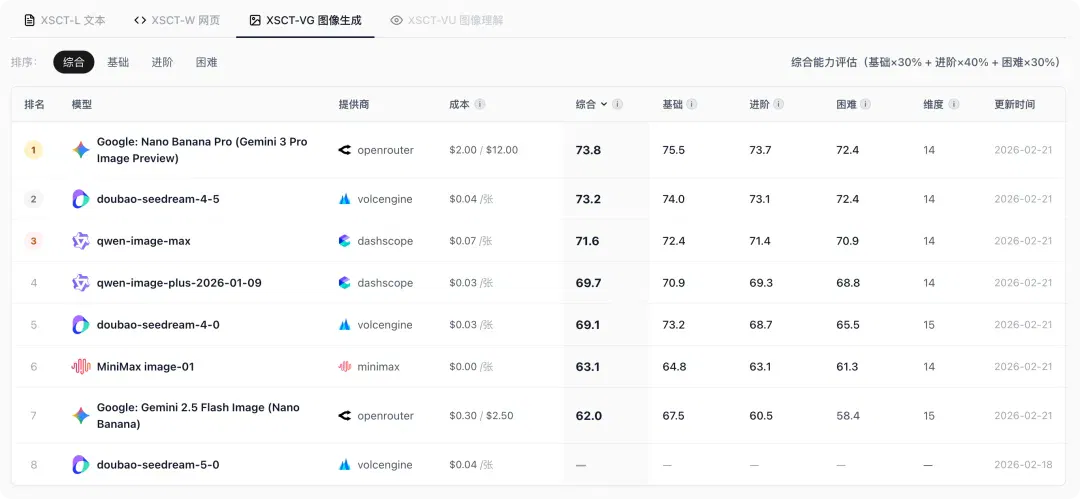
Task: Sort by 综合 pill button
Action: click(x=74, y=62)
